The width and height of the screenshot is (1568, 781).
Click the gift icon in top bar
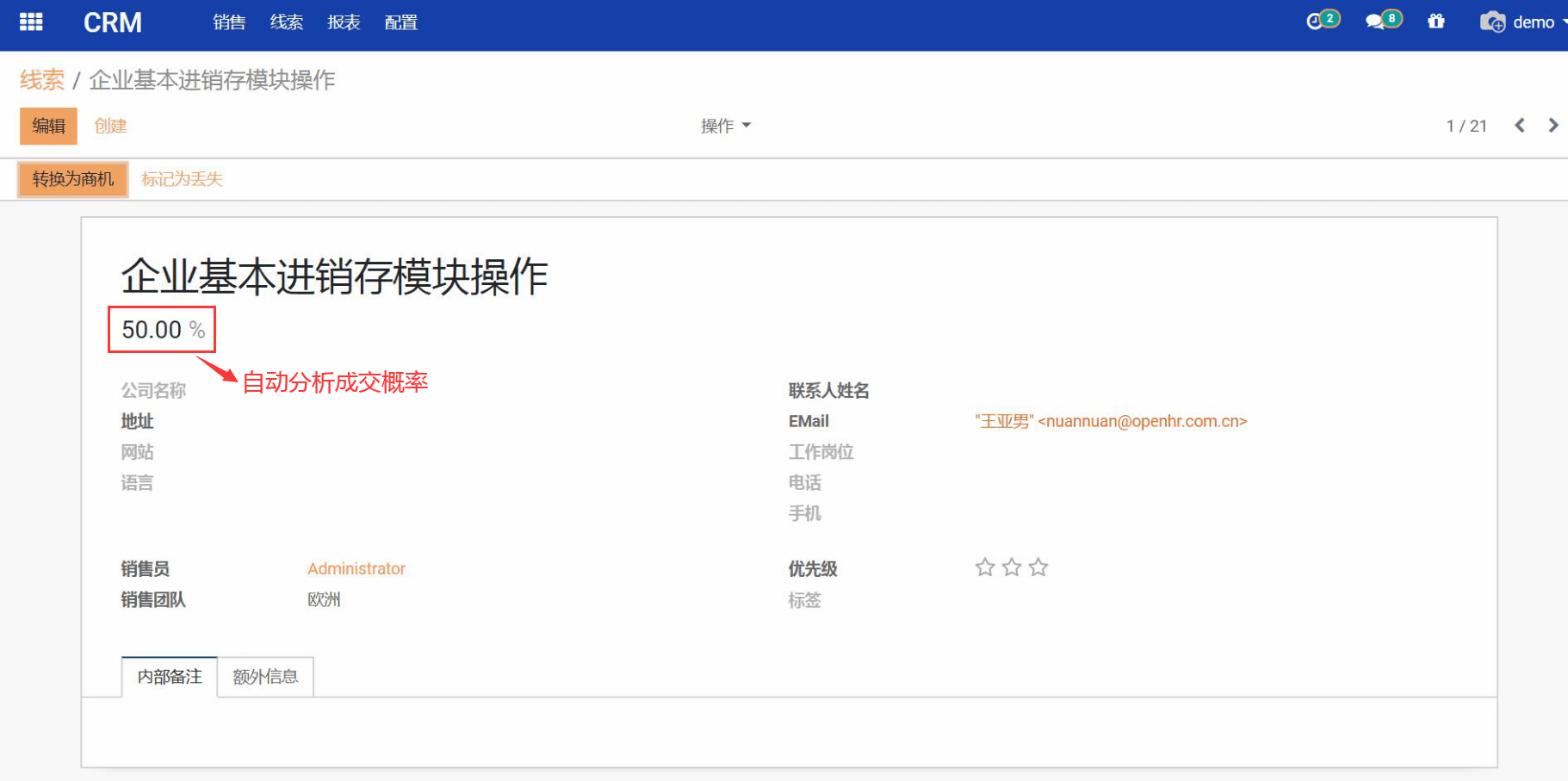1436,22
